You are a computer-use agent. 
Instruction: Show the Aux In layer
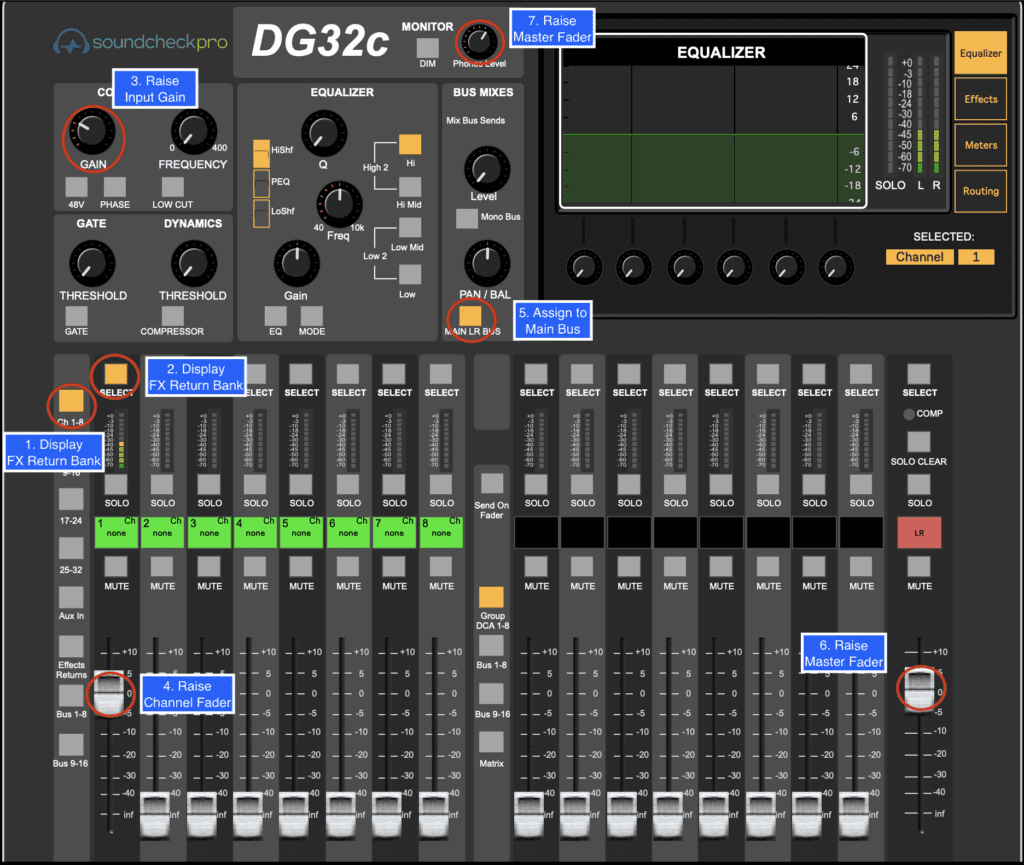[71, 597]
